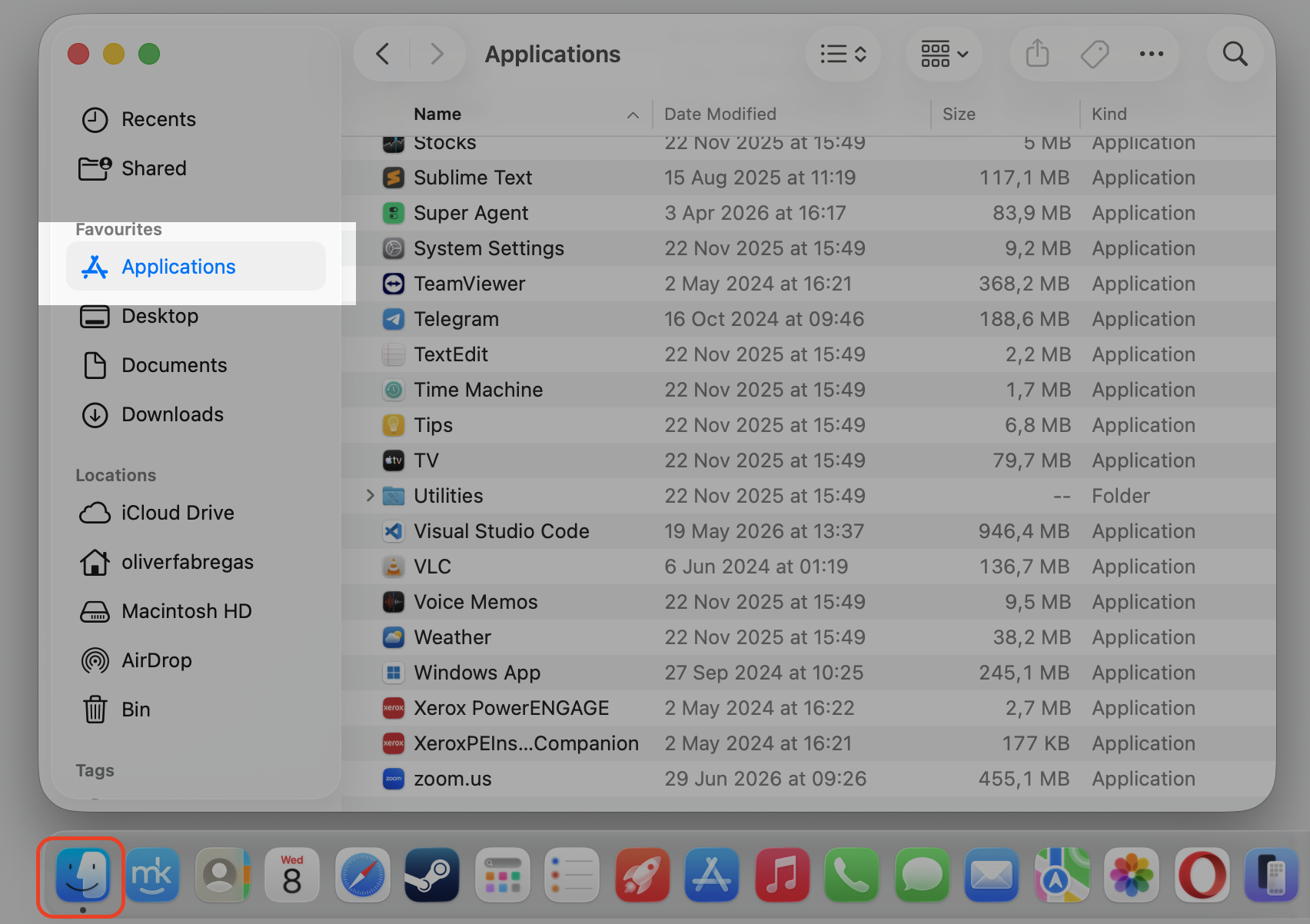Sort by the Size column header

point(959,114)
